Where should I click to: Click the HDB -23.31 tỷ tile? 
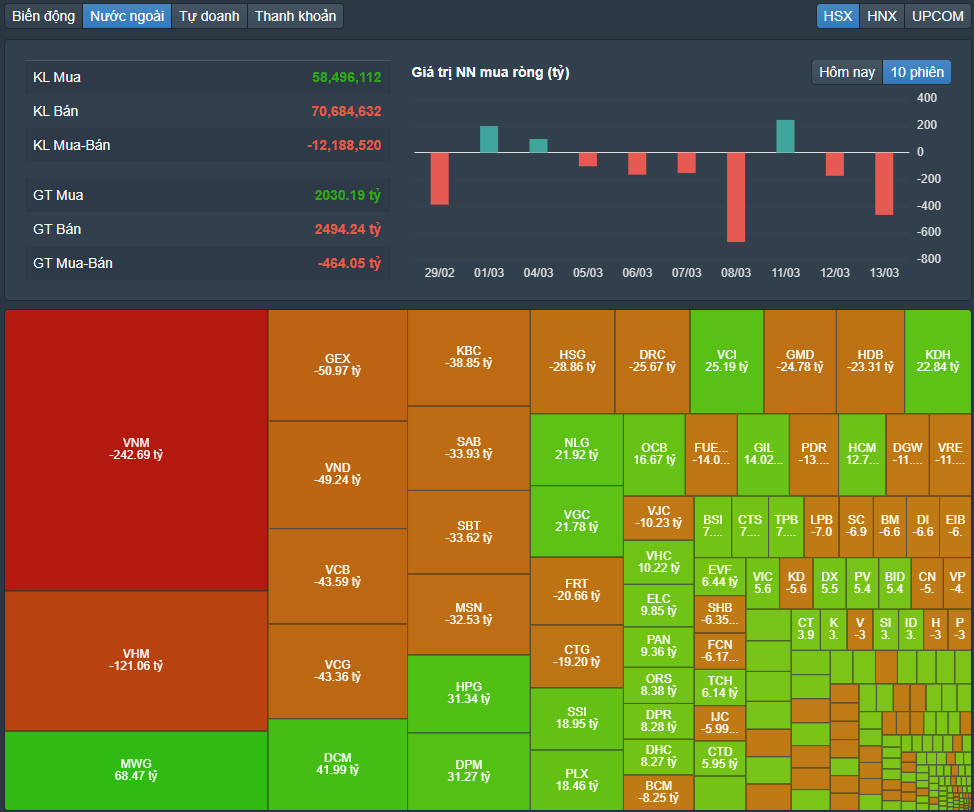(870, 362)
